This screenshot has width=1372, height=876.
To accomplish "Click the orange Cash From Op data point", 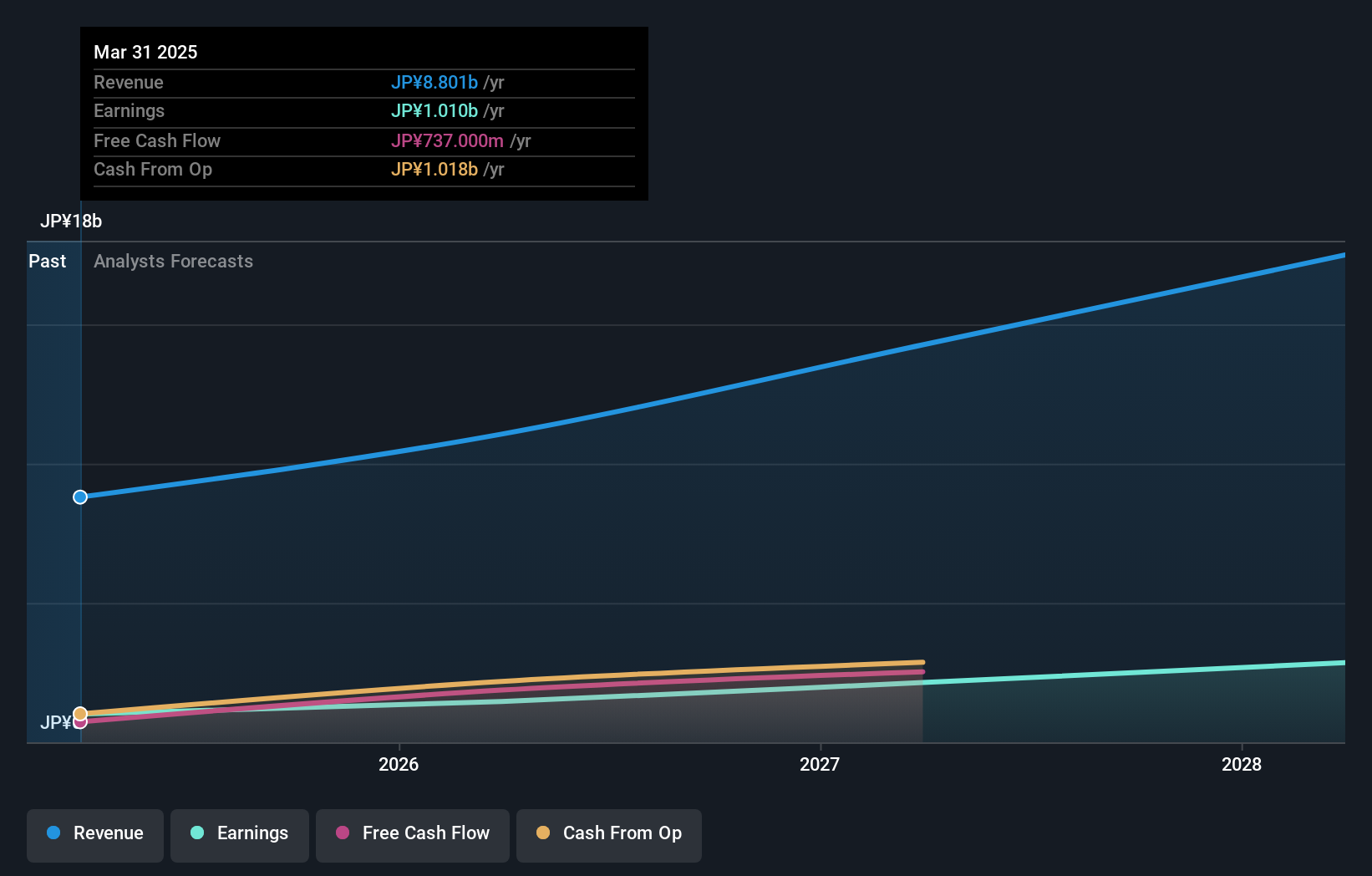I will point(80,713).
